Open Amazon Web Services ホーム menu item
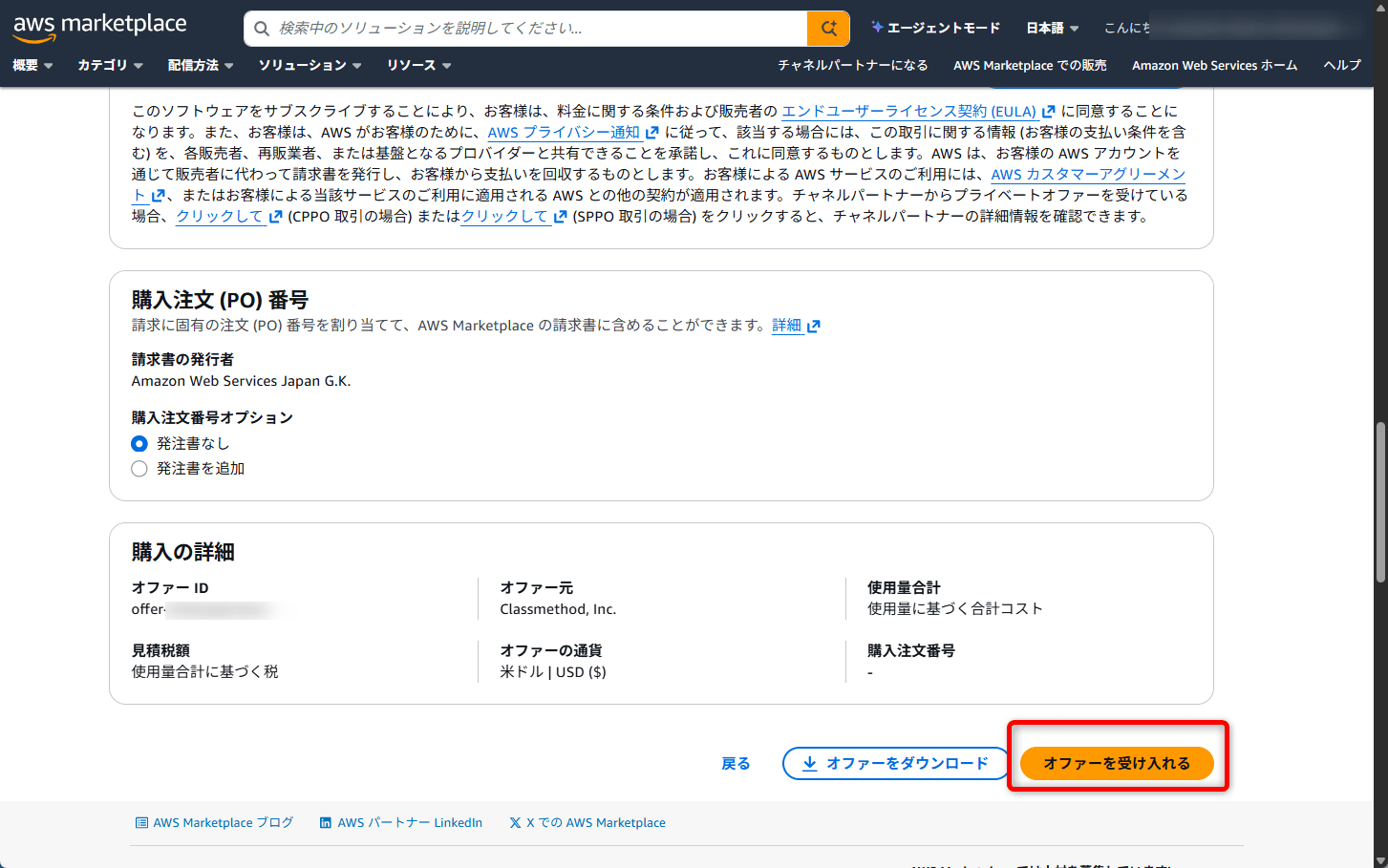The width and height of the screenshot is (1388, 868). [1214, 65]
